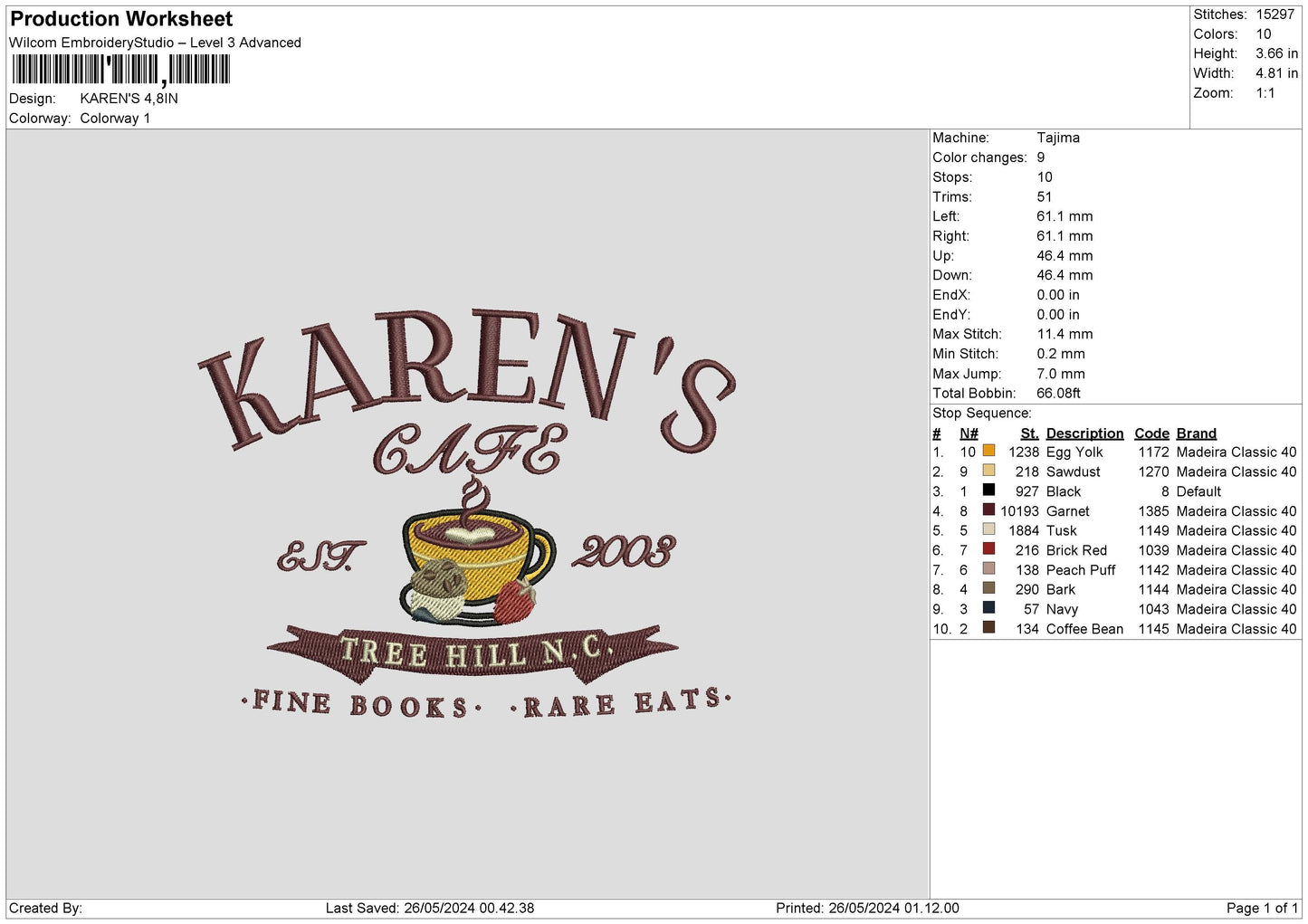Click the Trims value 51
The width and height of the screenshot is (1308, 924).
1045,196
